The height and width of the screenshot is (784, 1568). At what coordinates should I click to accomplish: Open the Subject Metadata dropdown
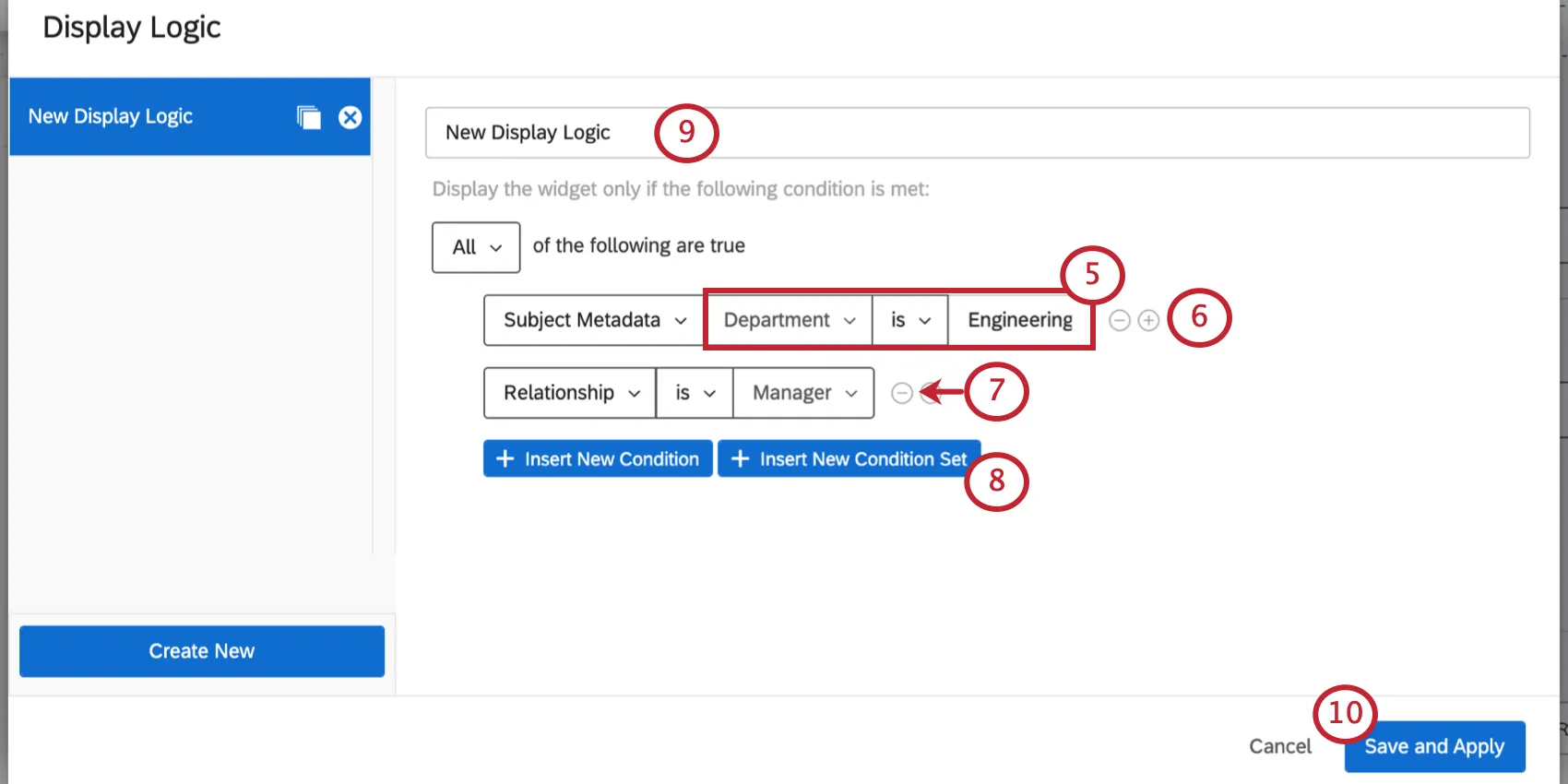tap(591, 320)
